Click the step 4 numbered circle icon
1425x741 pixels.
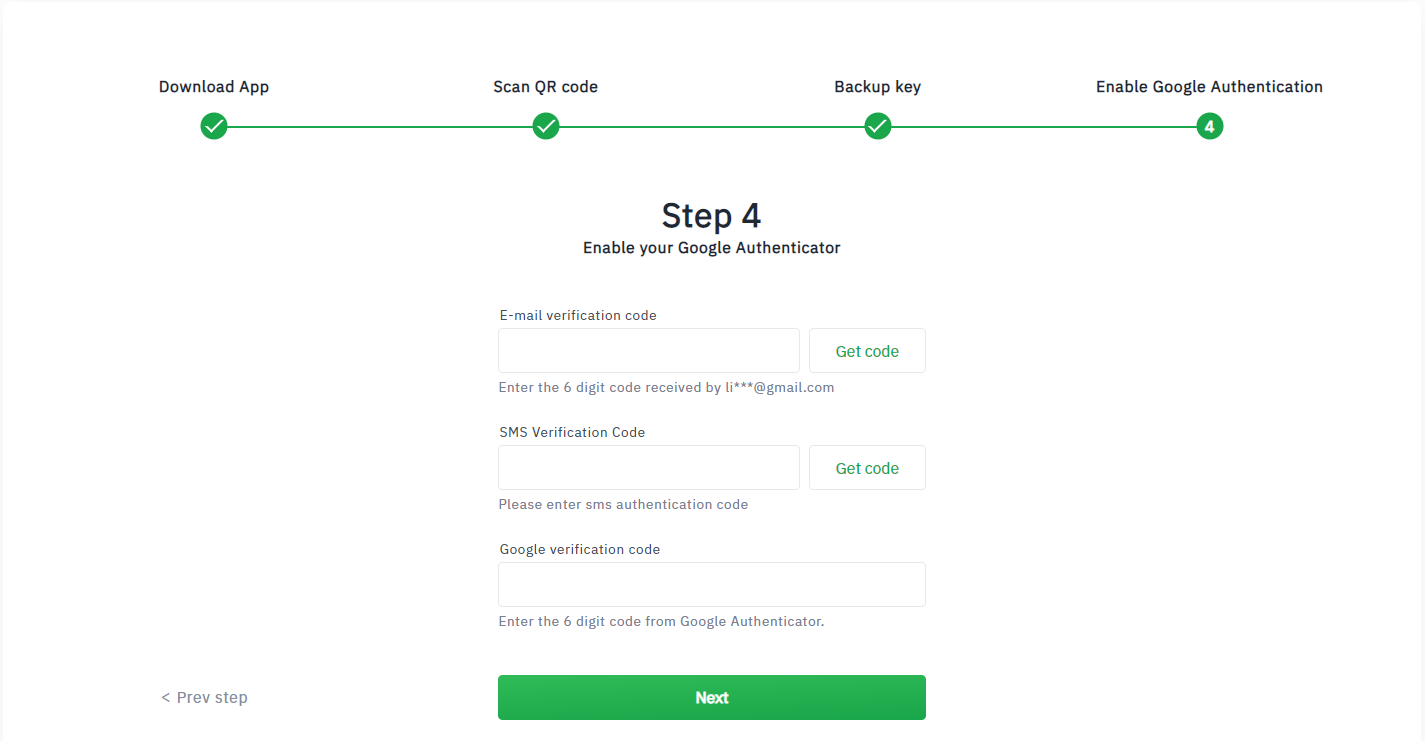1210,127
